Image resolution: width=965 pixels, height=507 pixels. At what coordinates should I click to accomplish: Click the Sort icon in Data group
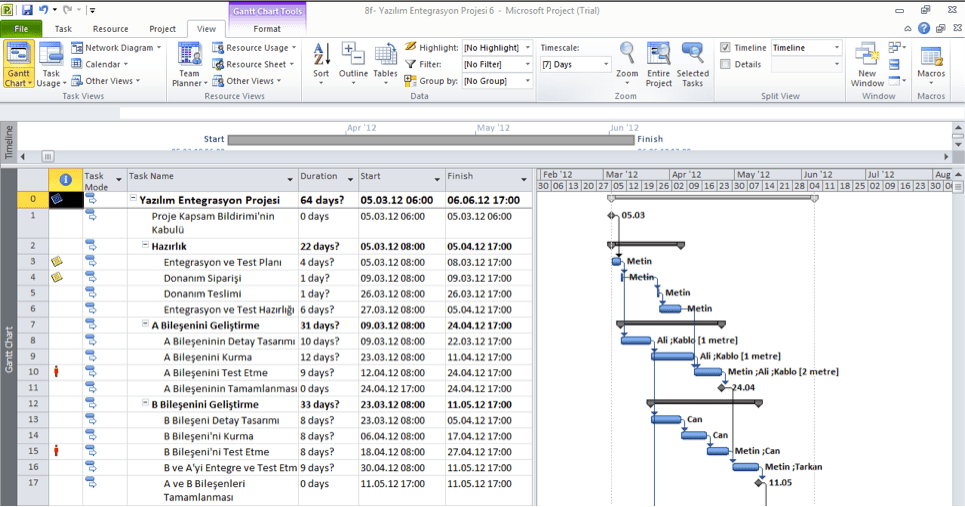click(321, 62)
